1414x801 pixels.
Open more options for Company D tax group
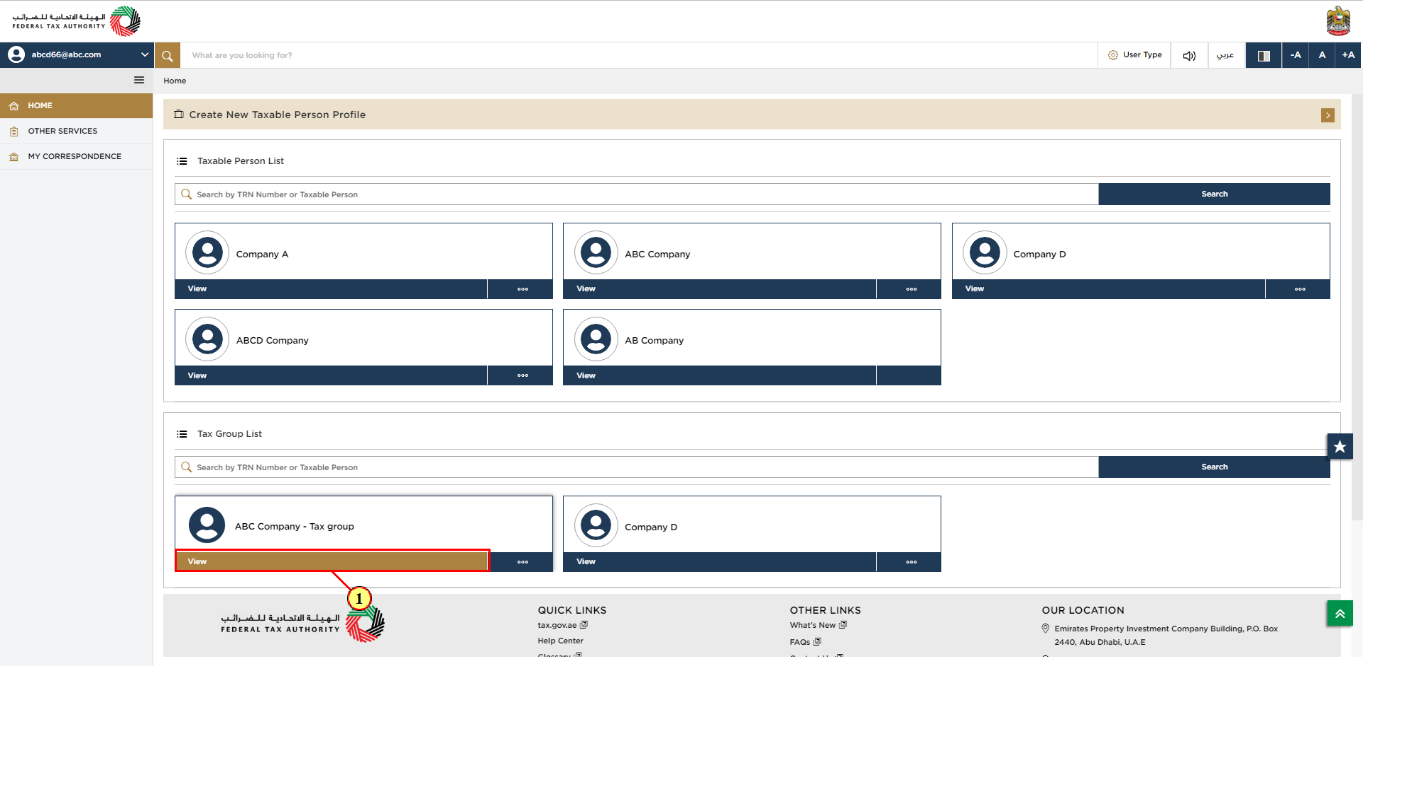coord(911,562)
